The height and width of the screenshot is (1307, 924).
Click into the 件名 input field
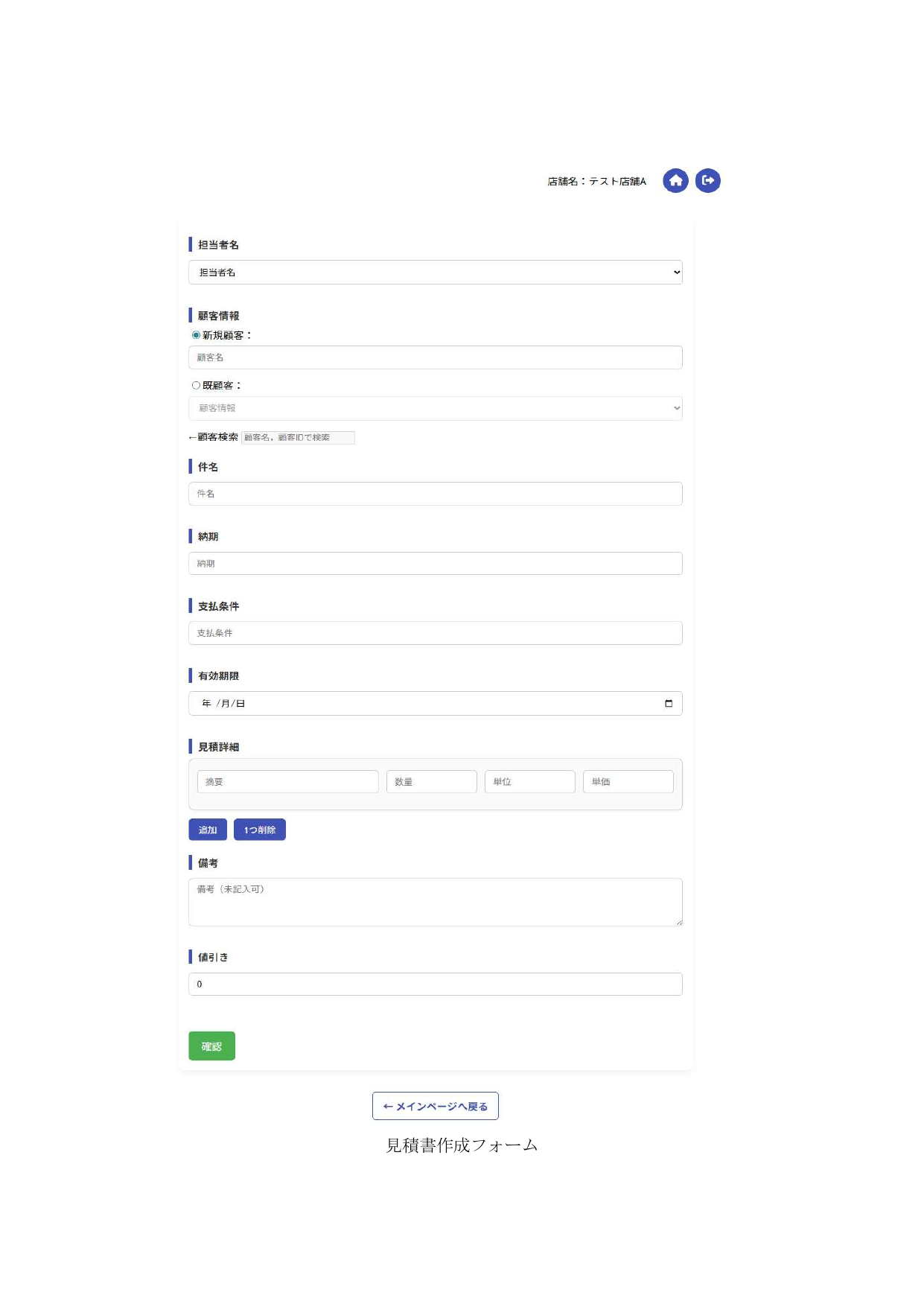[435, 494]
